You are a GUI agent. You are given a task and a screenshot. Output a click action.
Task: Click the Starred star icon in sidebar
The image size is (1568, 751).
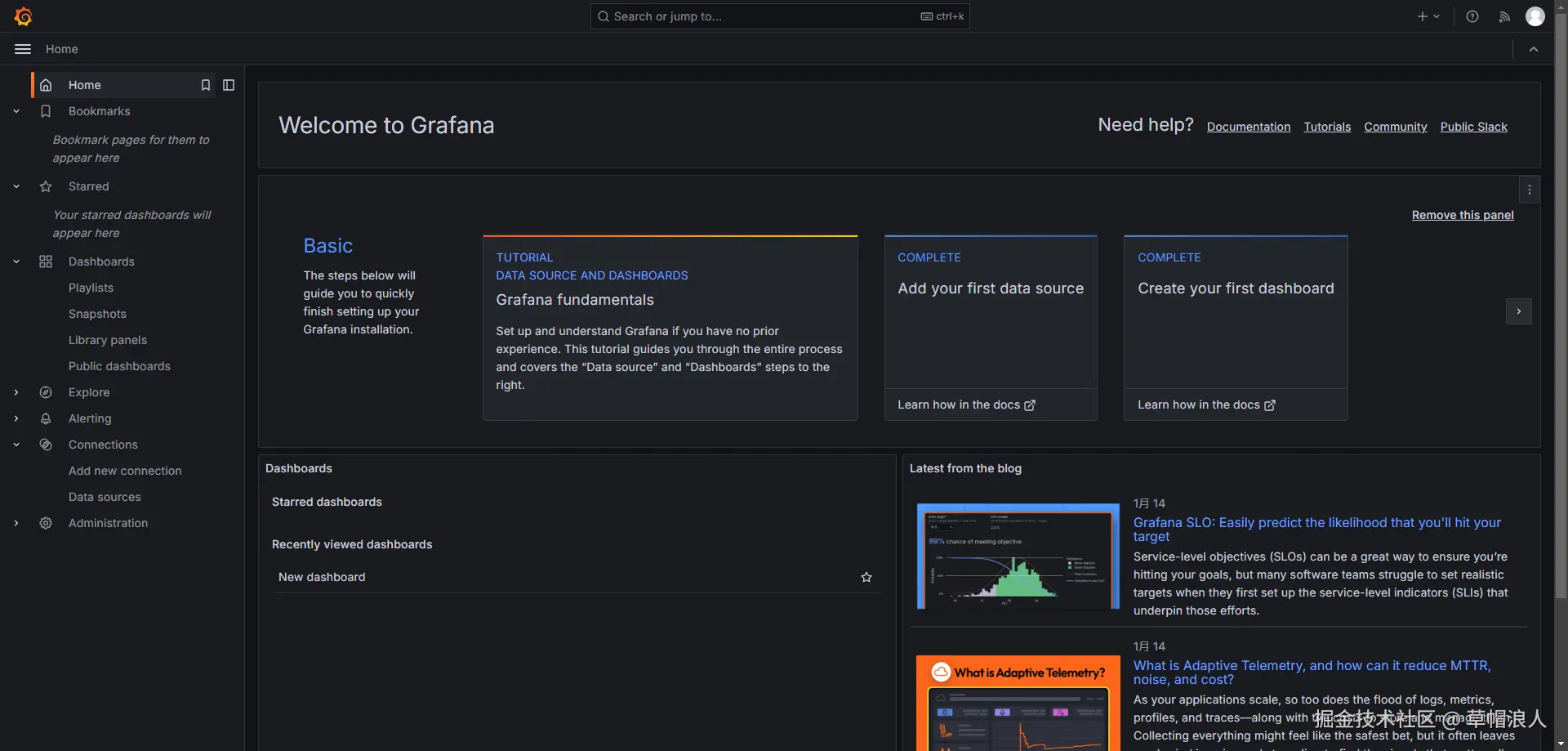[x=46, y=186]
